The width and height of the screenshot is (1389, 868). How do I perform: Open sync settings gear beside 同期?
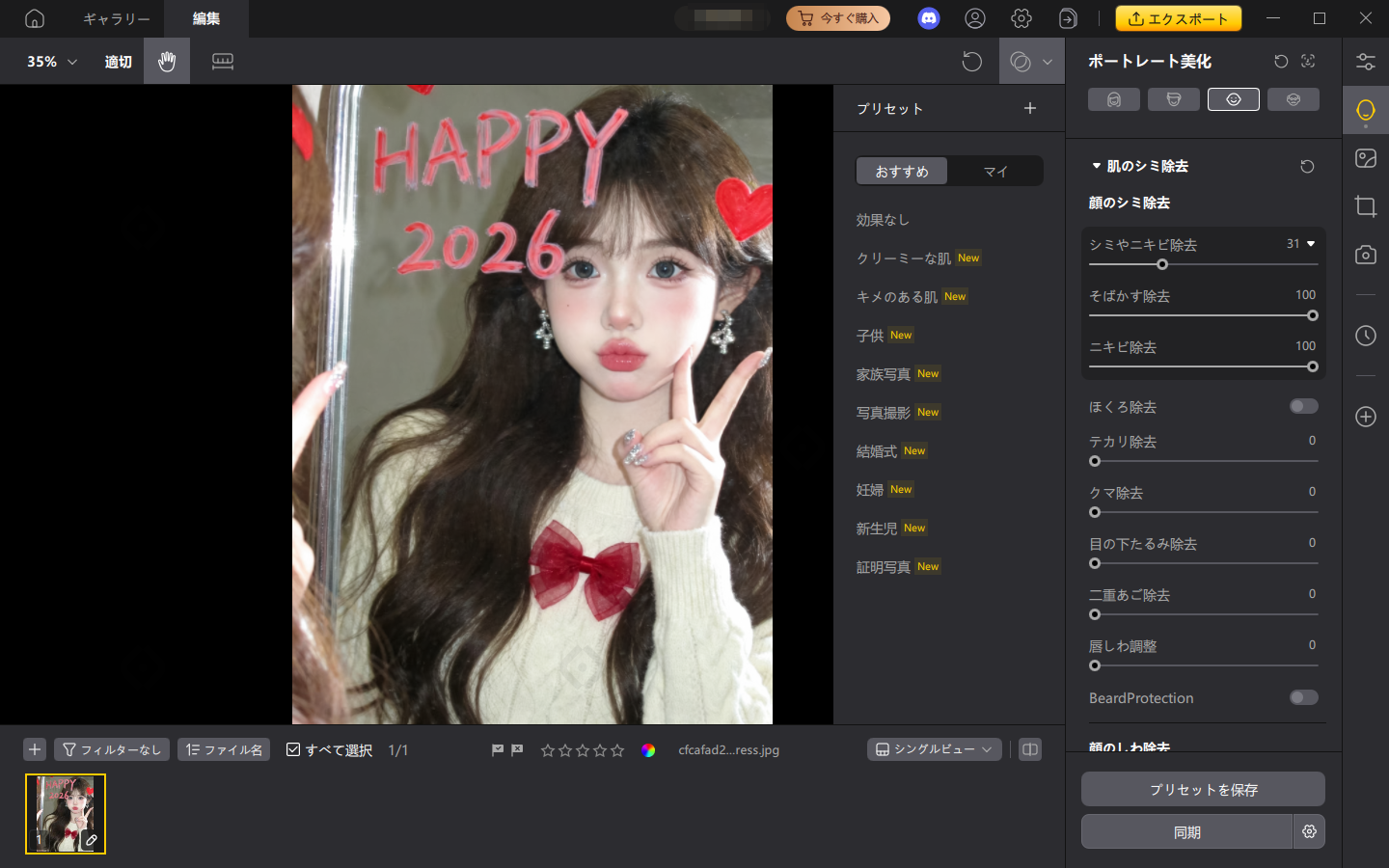click(x=1309, y=831)
